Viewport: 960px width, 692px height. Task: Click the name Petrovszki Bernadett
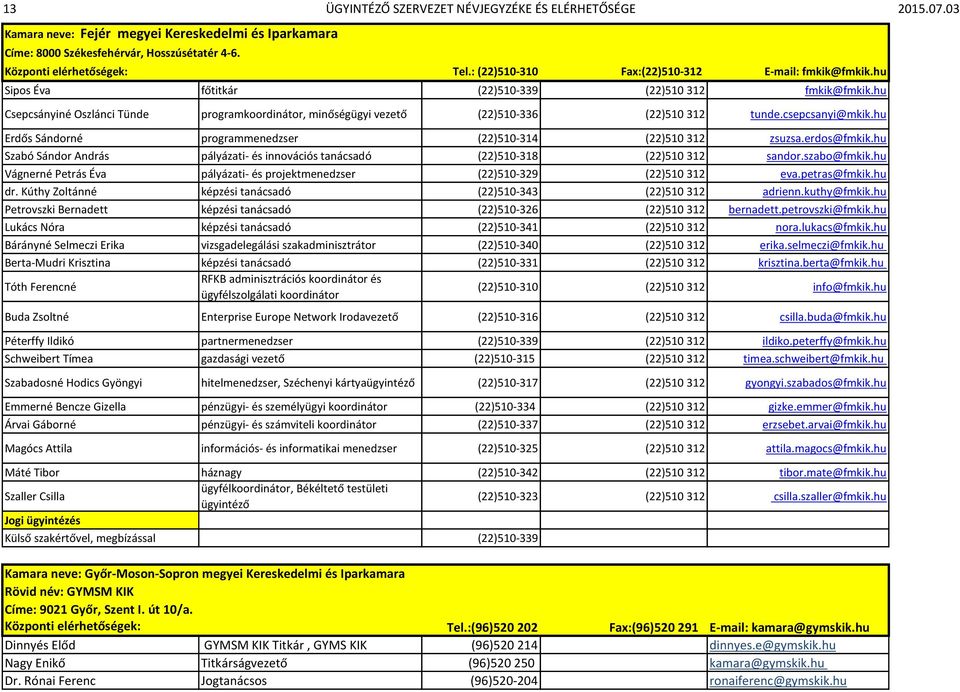[56, 209]
